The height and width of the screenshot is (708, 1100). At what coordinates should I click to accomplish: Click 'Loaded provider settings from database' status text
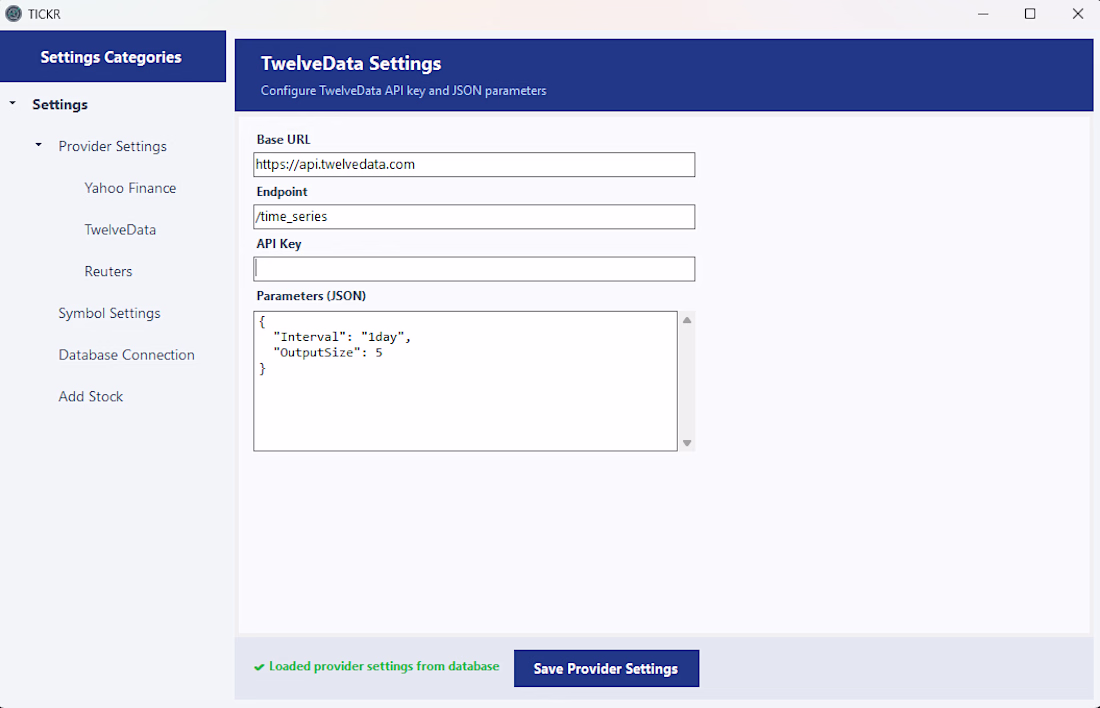point(384,666)
